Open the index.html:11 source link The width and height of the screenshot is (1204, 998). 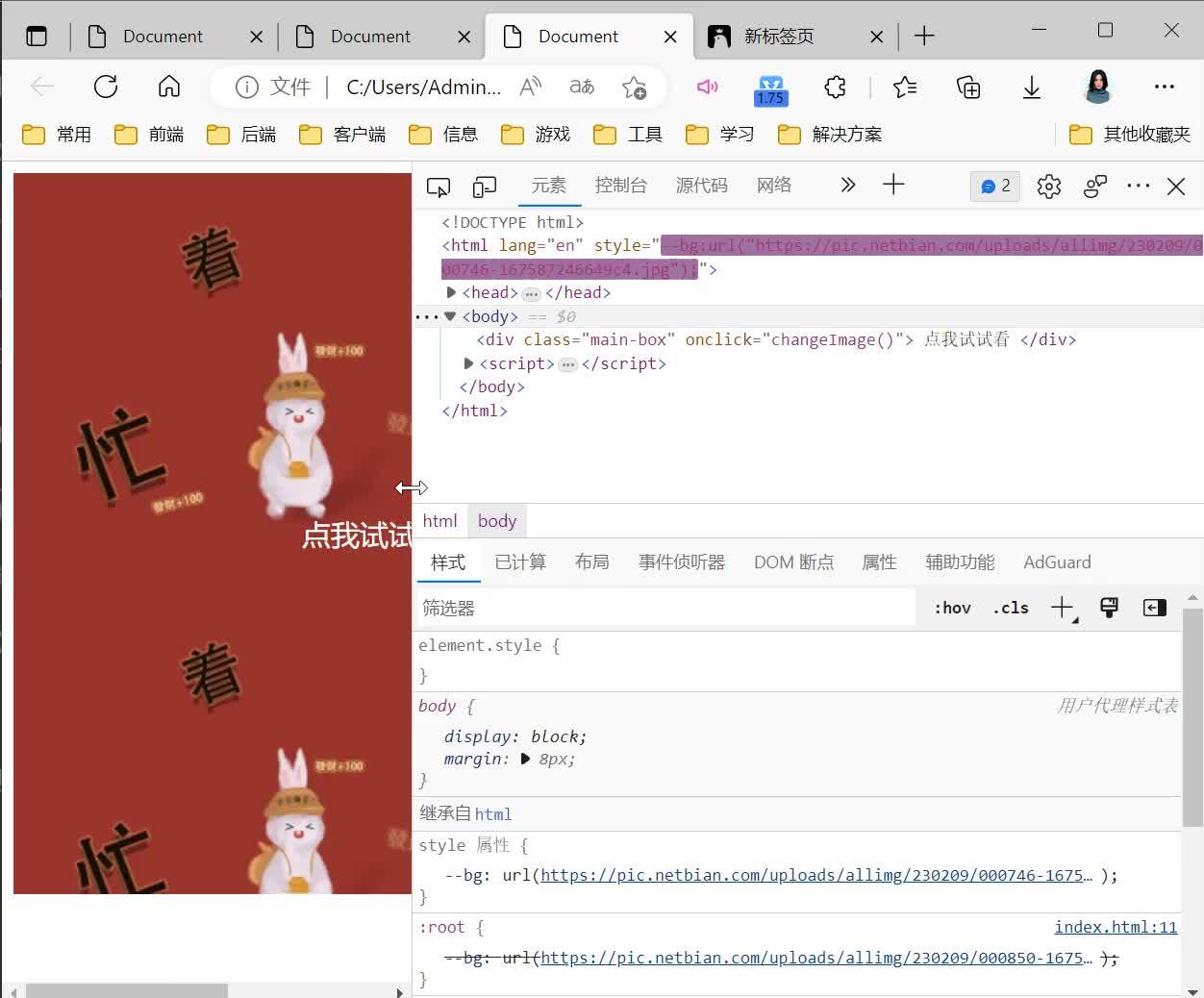(x=1116, y=927)
